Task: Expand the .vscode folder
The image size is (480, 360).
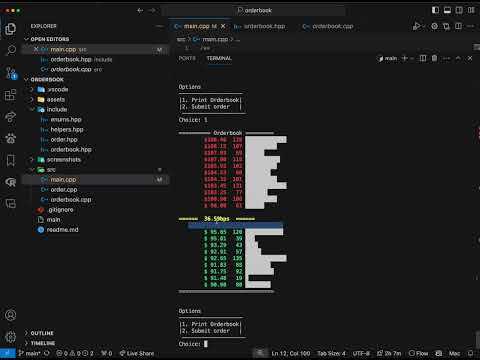Action: tap(57, 90)
